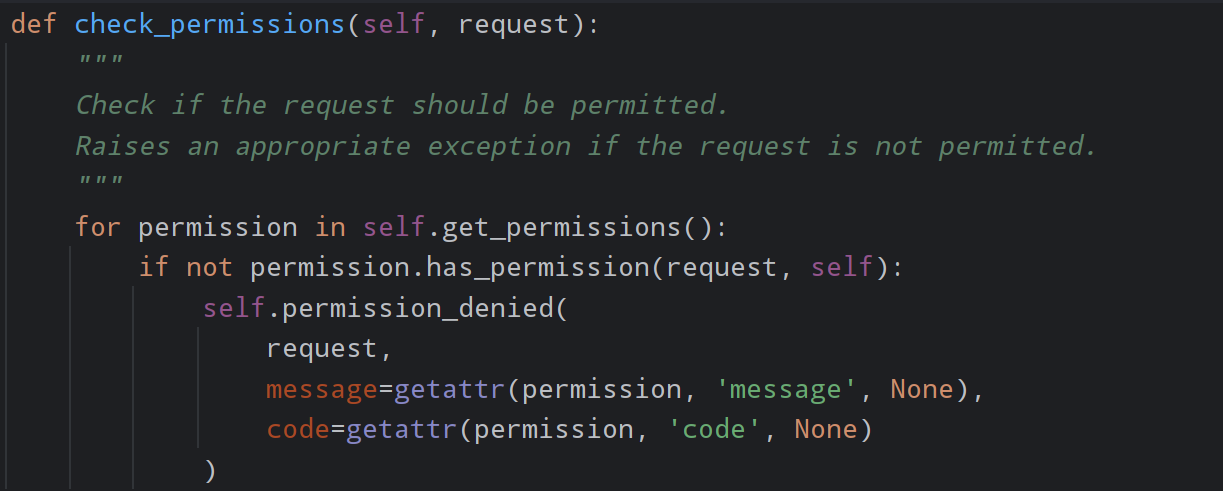Click the docstring line starting with "Raises"
Viewport: 1223px width, 491px height.
pyautogui.click(x=586, y=146)
